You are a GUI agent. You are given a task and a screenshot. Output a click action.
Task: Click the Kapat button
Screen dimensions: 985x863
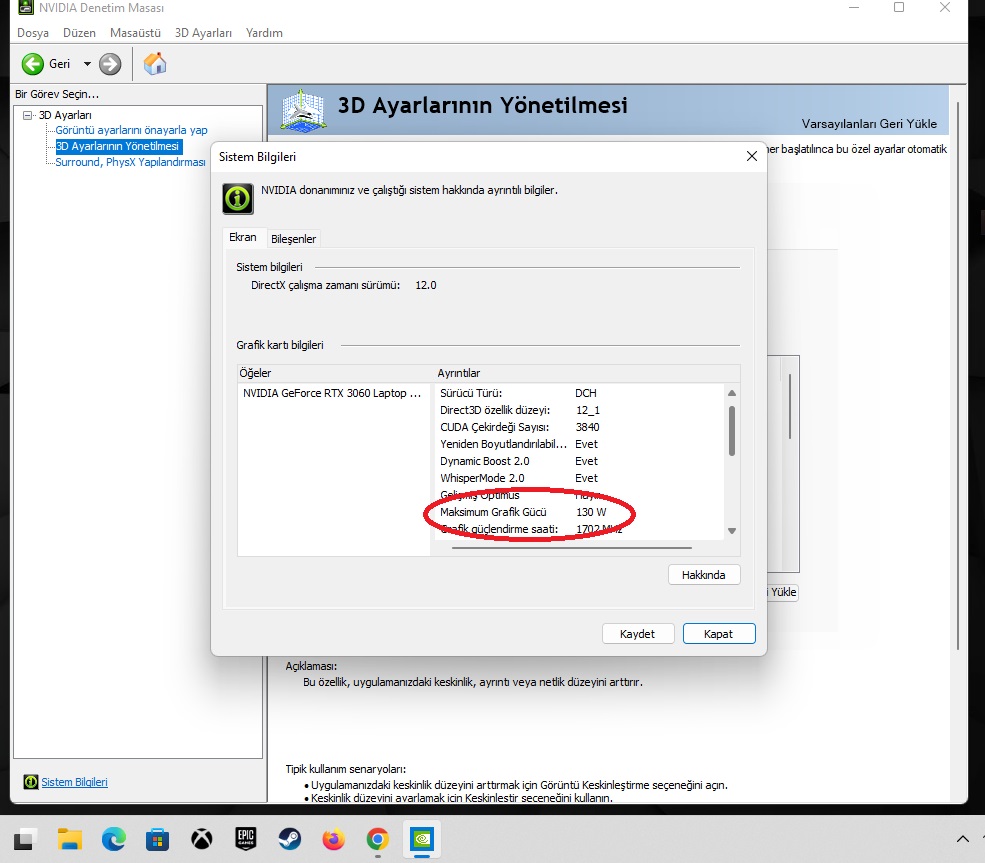point(719,634)
